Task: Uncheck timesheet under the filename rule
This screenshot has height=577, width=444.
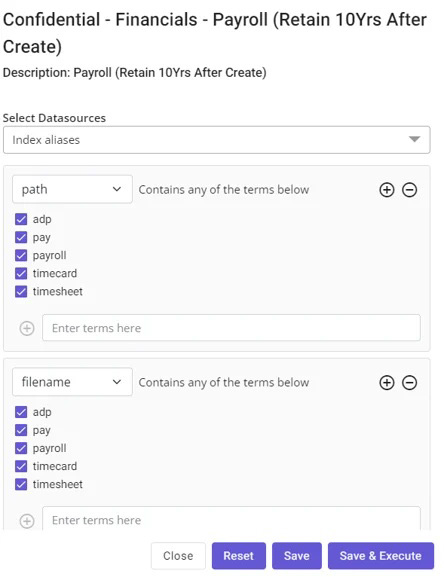Action: [x=21, y=484]
